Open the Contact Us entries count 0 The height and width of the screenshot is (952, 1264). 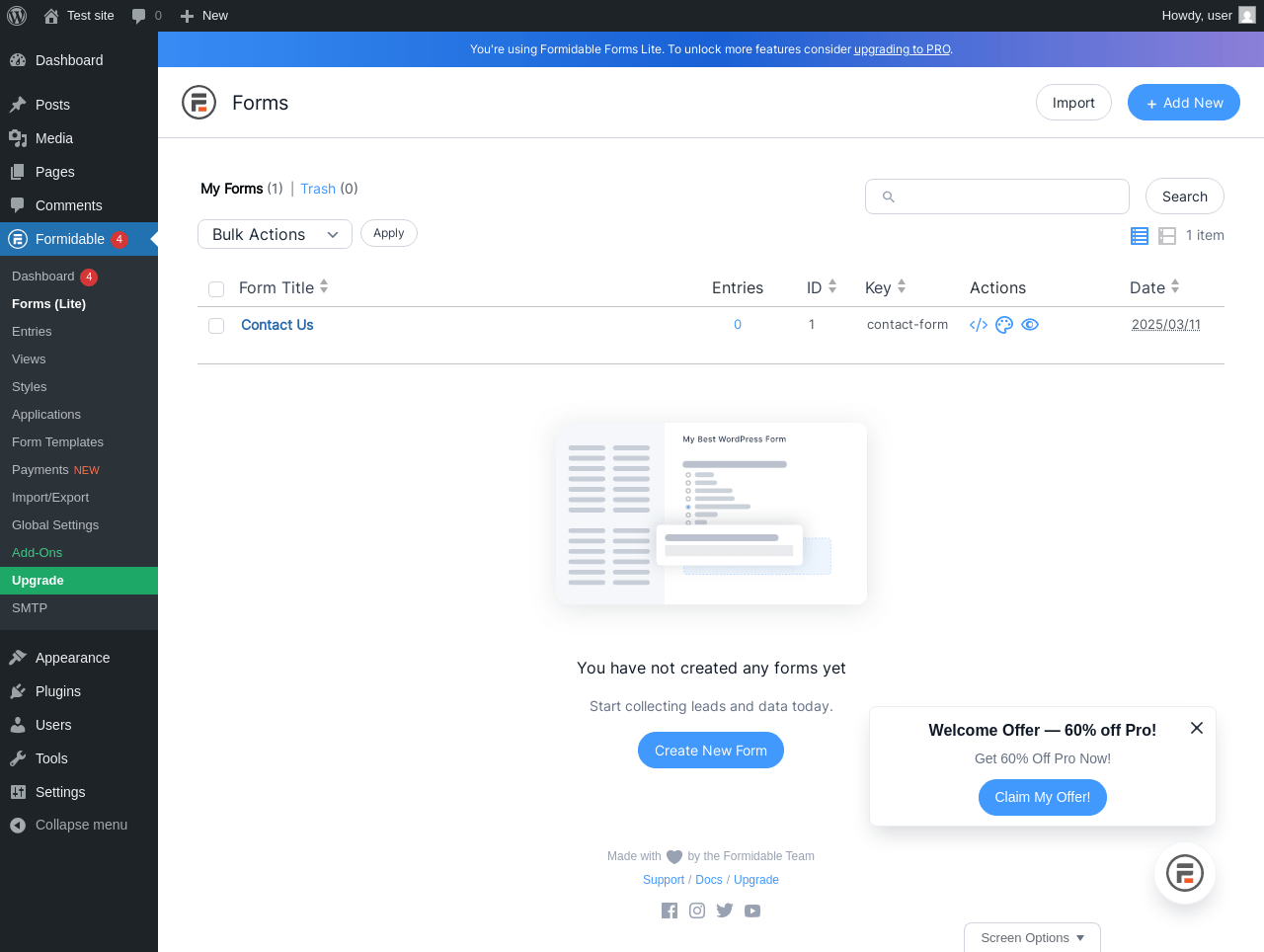[x=738, y=325]
